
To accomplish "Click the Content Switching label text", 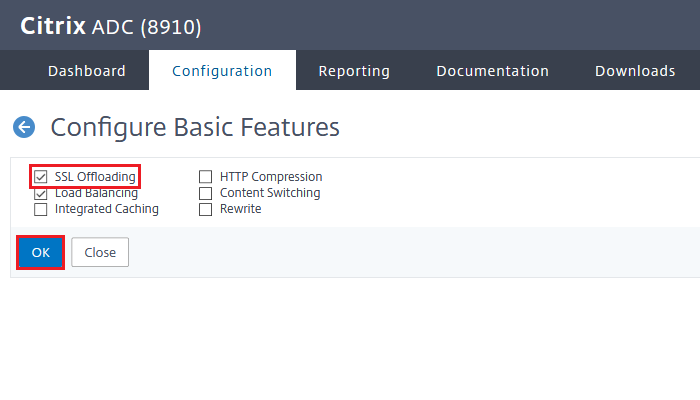I will [270, 193].
